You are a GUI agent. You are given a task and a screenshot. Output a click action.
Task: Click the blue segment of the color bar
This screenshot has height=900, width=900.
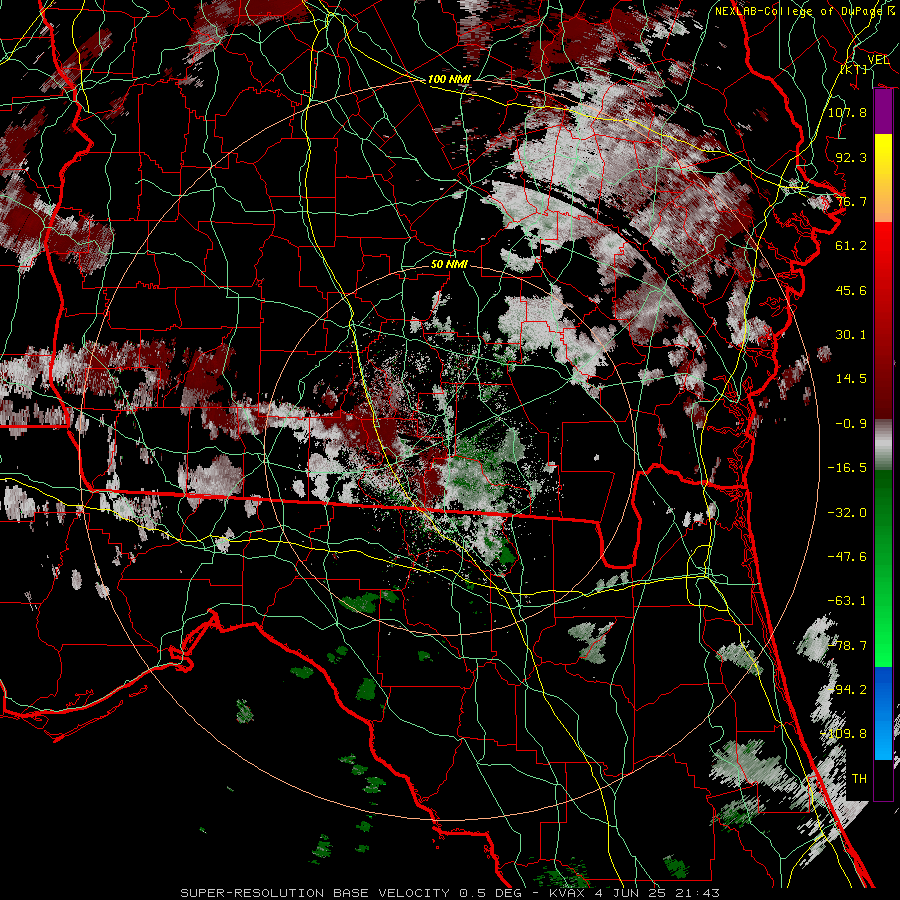tap(883, 712)
